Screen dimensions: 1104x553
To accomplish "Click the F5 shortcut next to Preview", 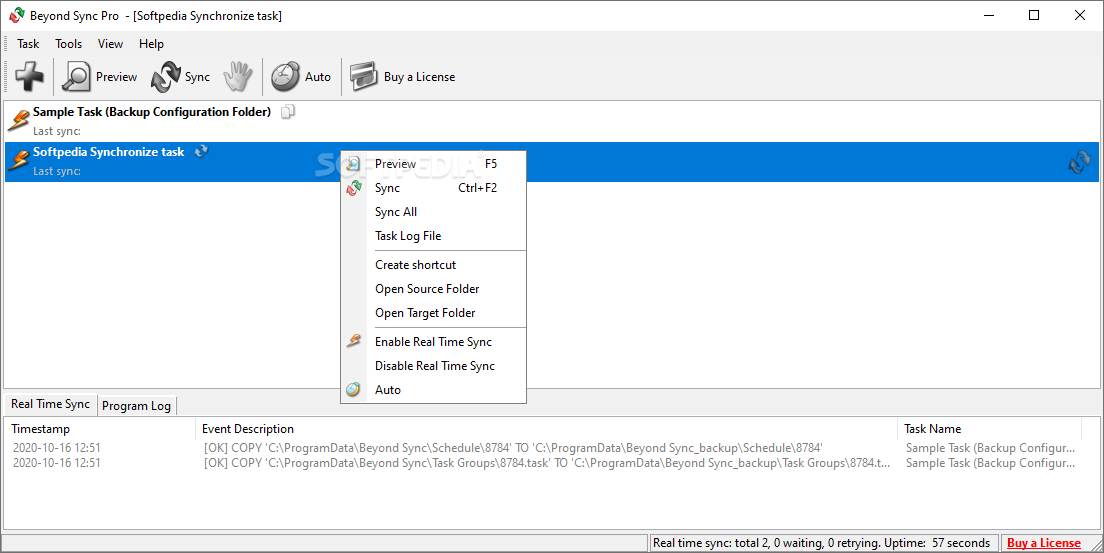I will click(491, 163).
